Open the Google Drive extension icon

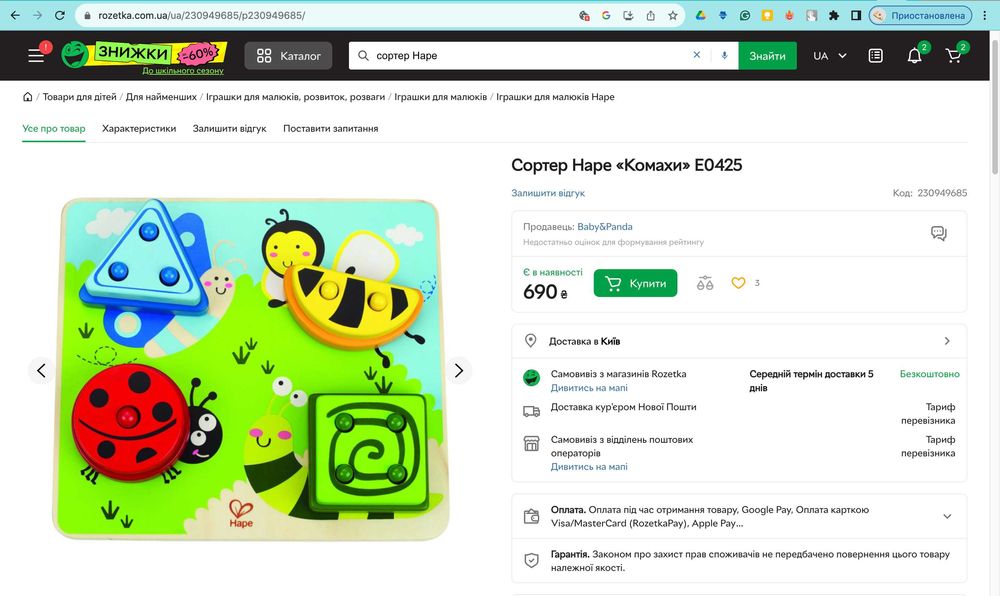point(700,15)
